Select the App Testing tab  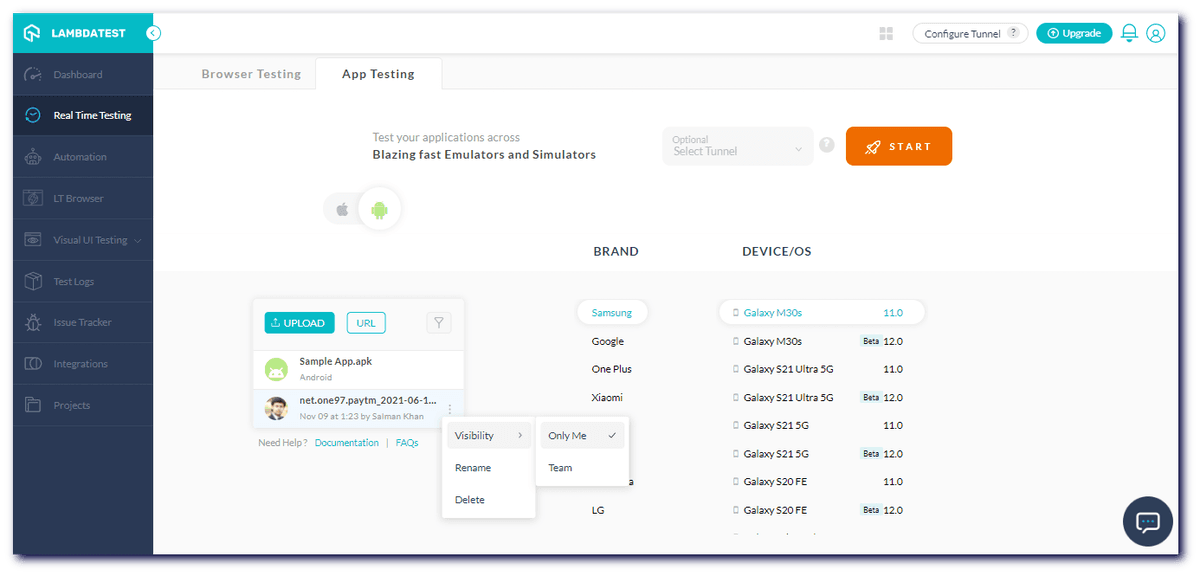(x=378, y=74)
